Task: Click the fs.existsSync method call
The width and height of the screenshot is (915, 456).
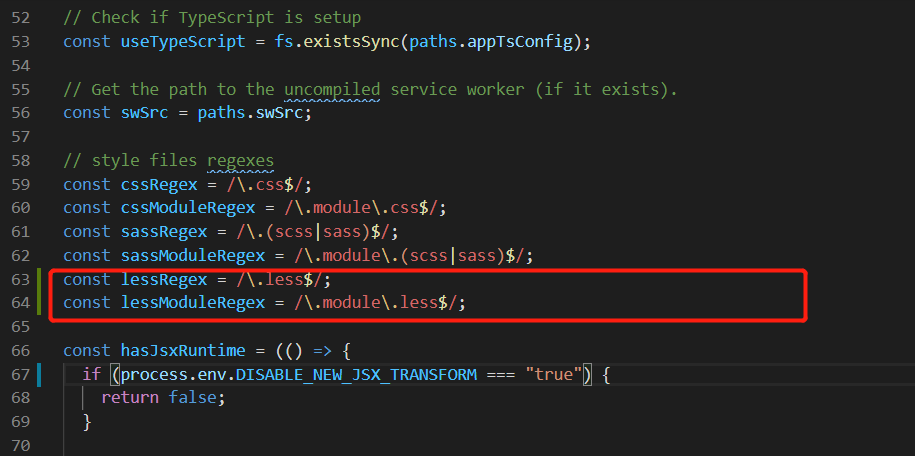Action: pyautogui.click(x=337, y=42)
